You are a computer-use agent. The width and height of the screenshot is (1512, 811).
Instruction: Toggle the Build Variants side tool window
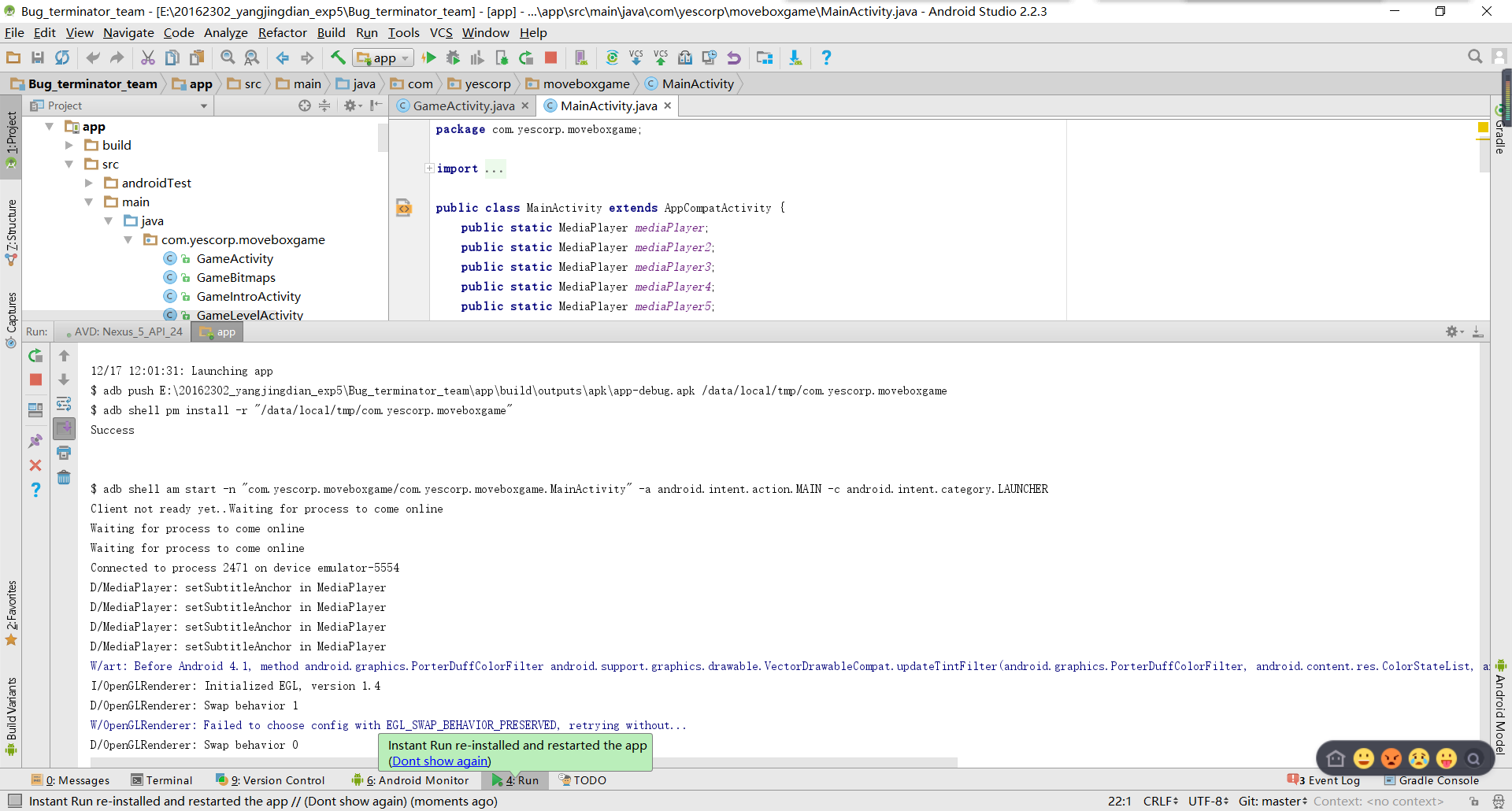pos(11,716)
